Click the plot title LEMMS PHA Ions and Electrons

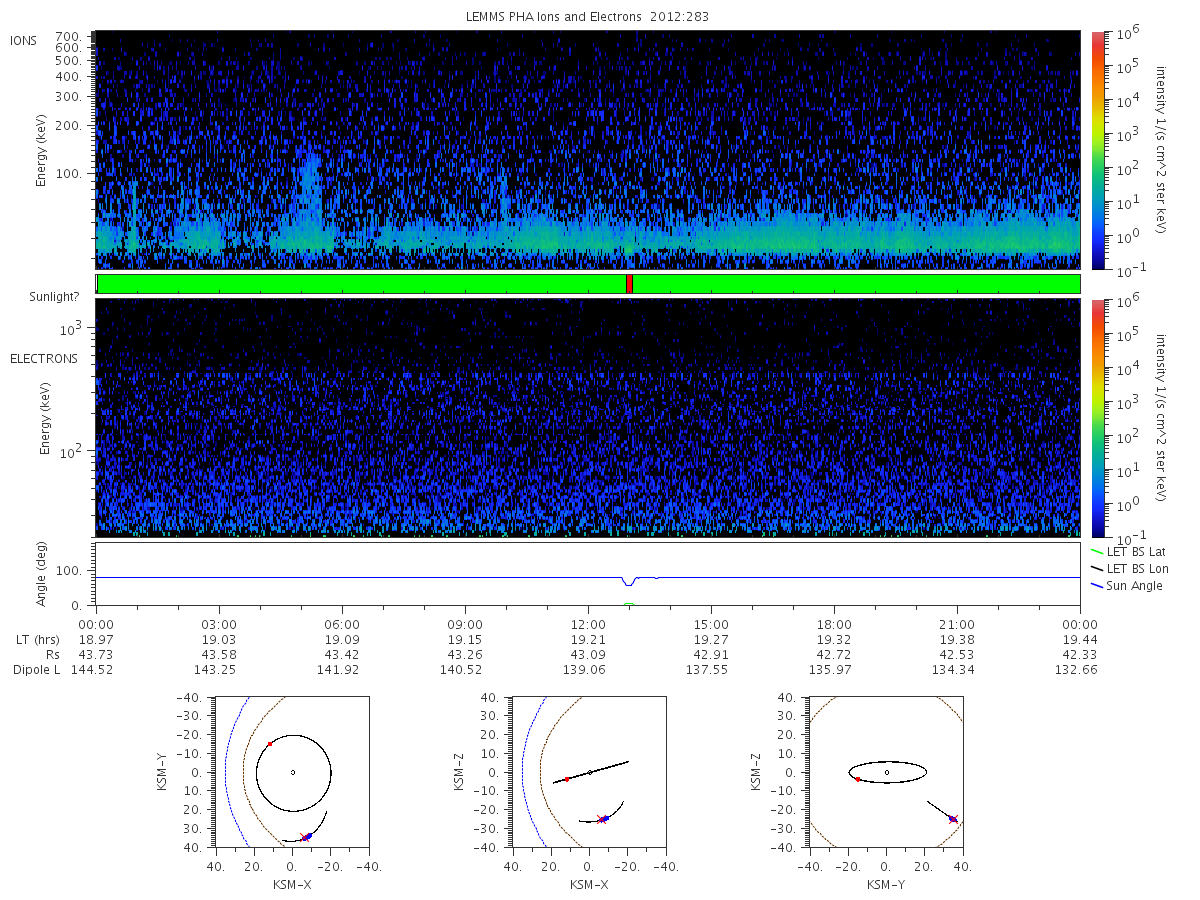click(588, 17)
